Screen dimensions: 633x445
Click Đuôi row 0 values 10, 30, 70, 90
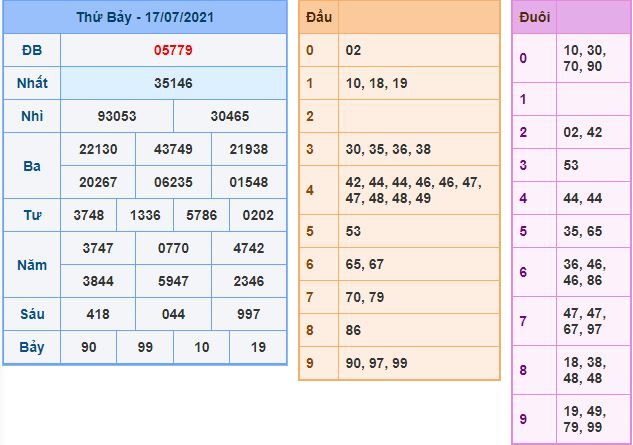(585, 59)
